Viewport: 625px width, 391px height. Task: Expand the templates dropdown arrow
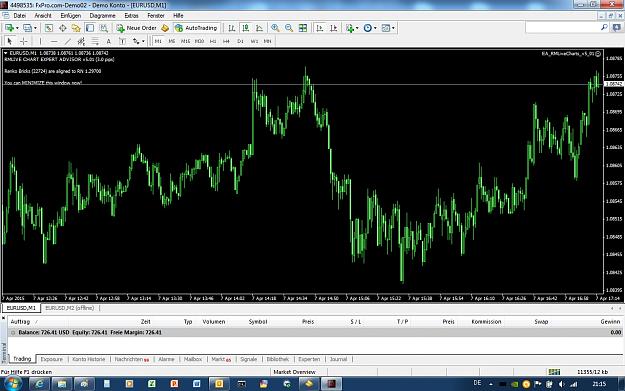[x=393, y=28]
